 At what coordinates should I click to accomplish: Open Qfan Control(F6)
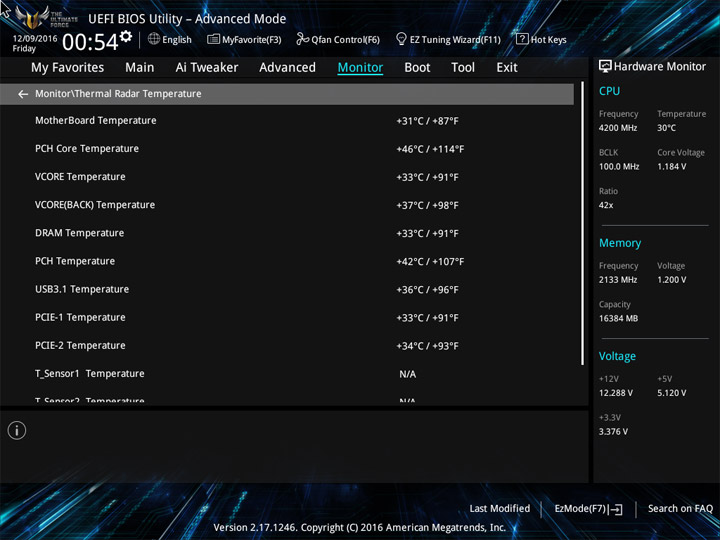[338, 39]
